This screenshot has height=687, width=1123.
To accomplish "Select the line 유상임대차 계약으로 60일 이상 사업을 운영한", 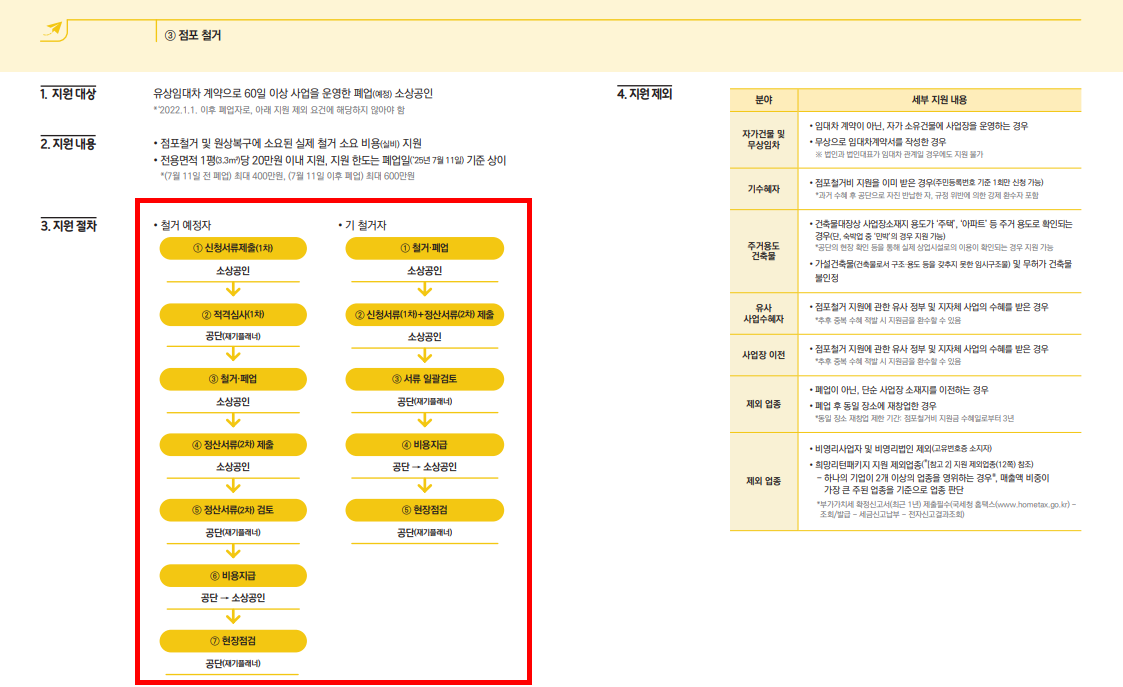I will tap(293, 94).
